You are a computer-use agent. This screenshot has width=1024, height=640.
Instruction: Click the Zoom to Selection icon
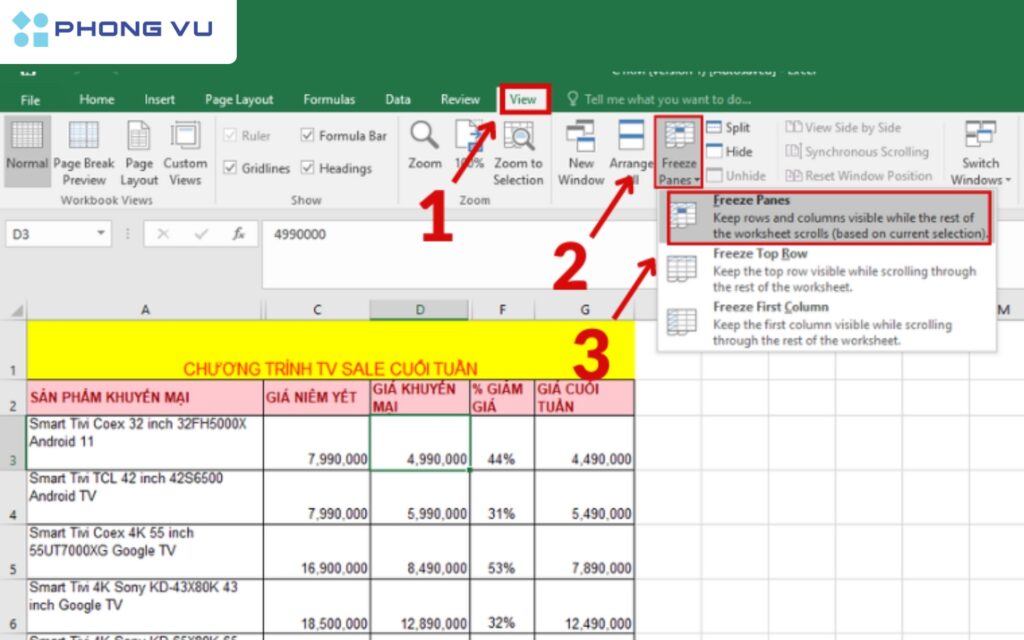click(519, 136)
